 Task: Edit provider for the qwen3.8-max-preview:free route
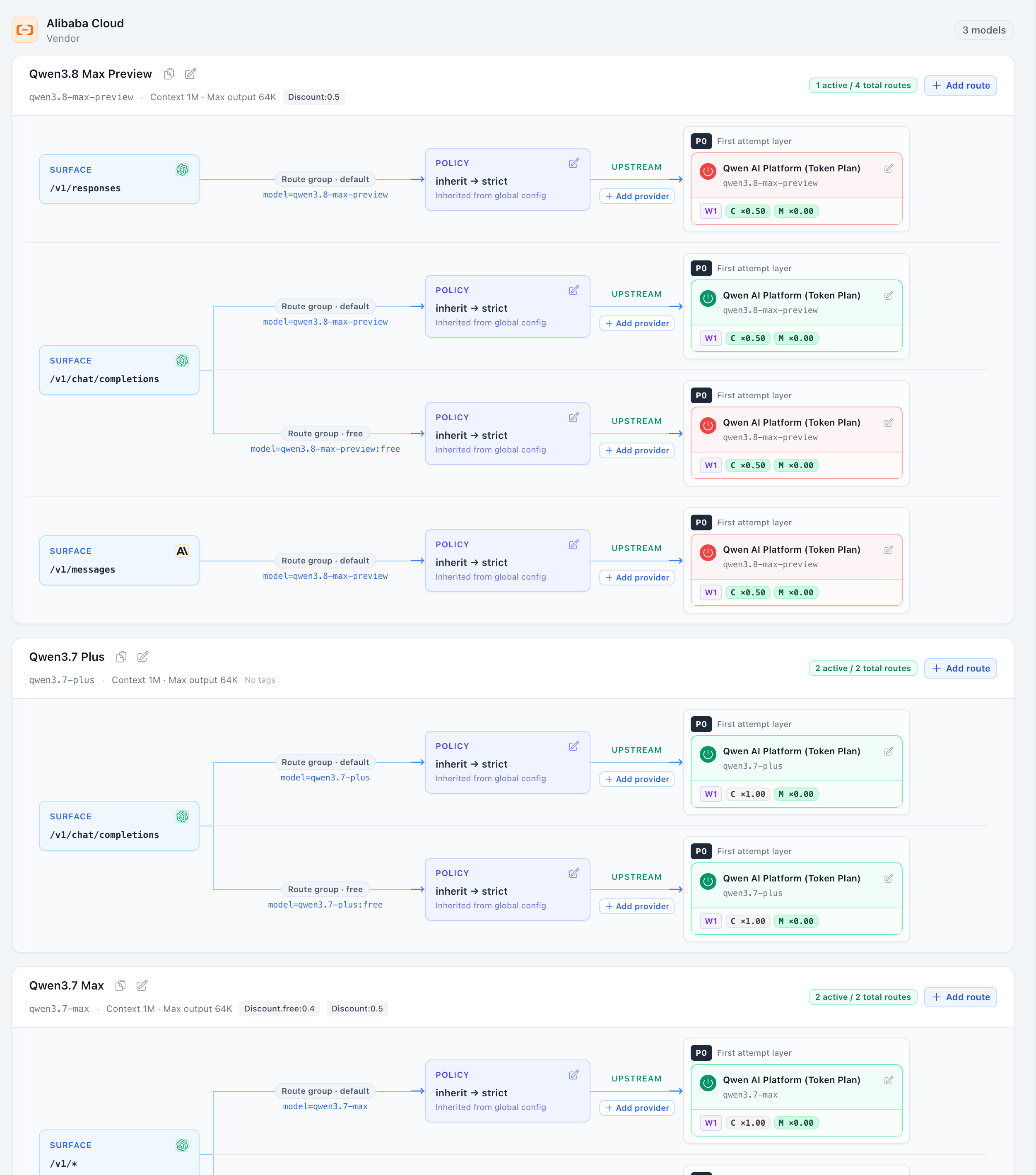point(888,423)
